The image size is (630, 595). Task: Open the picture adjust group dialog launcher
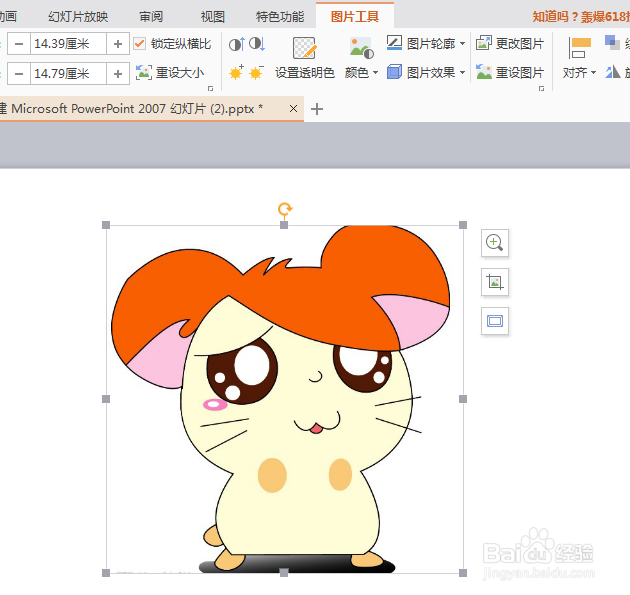click(x=541, y=88)
